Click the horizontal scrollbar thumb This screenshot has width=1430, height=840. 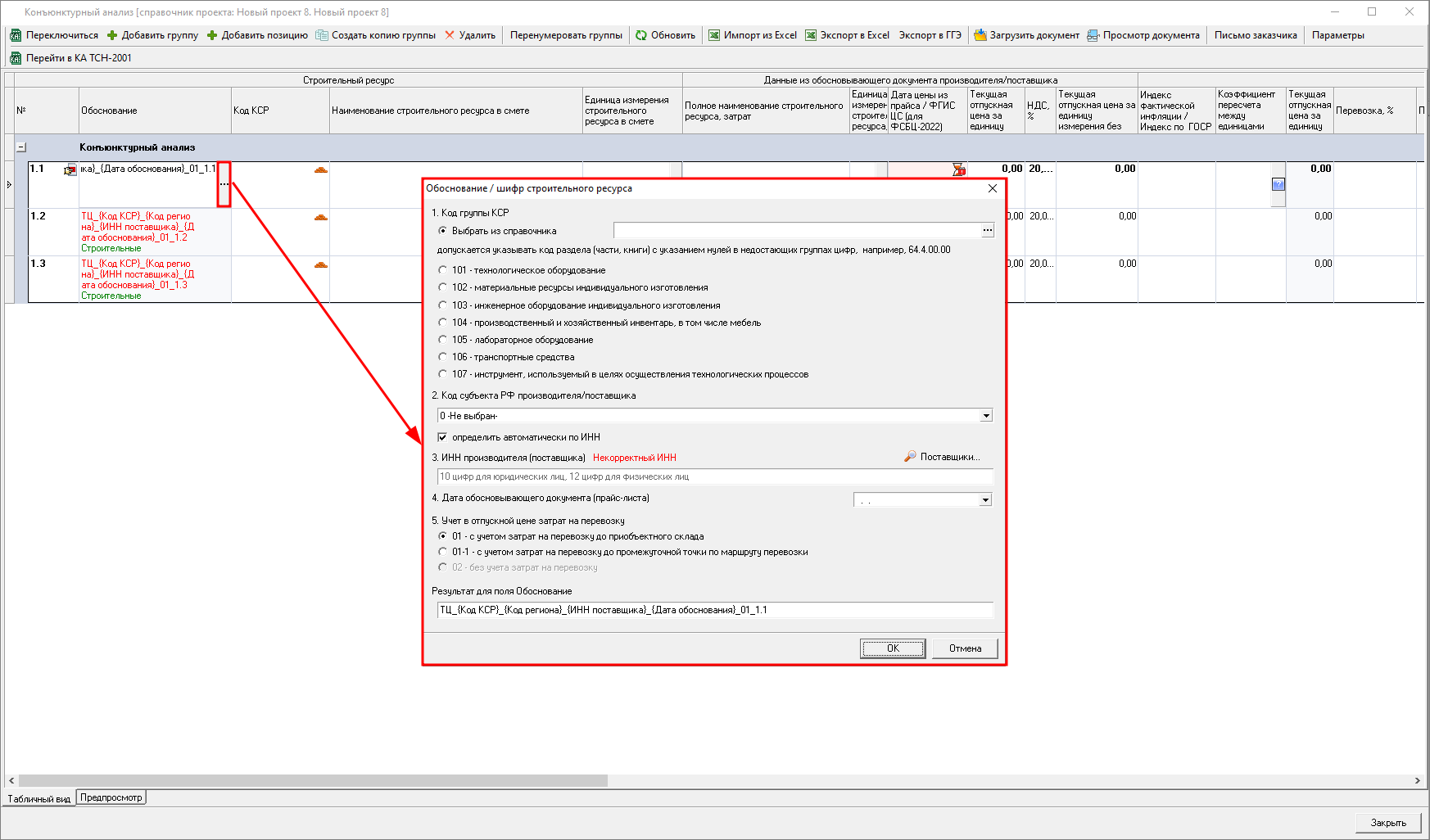click(313, 781)
